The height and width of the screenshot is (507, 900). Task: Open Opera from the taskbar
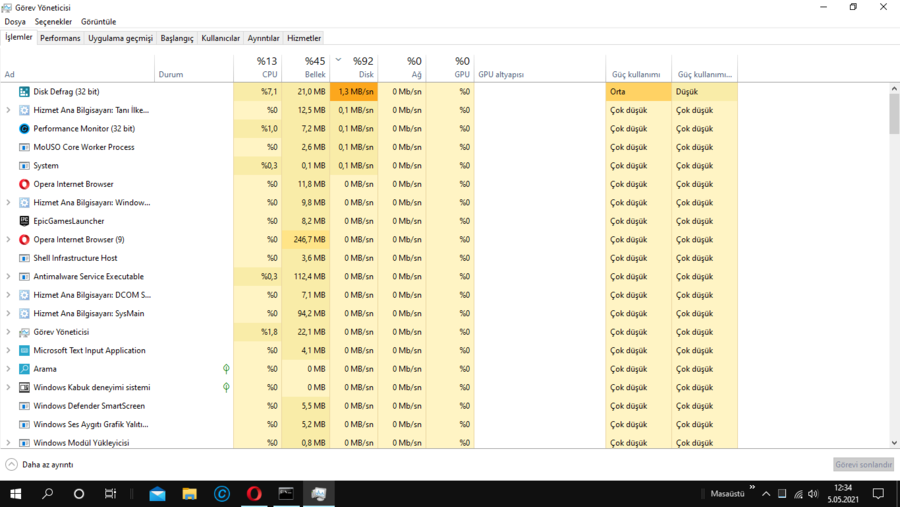[254, 494]
